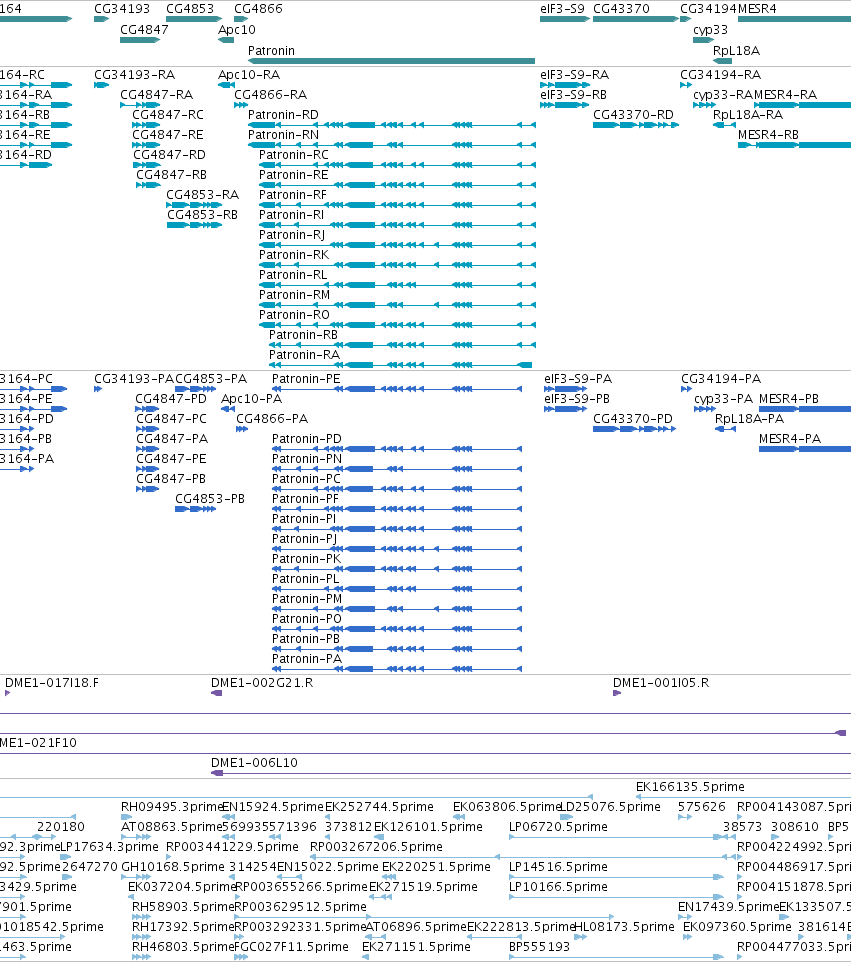Click protein Patronin-PD label
851x962 pixels.
(x=307, y=439)
